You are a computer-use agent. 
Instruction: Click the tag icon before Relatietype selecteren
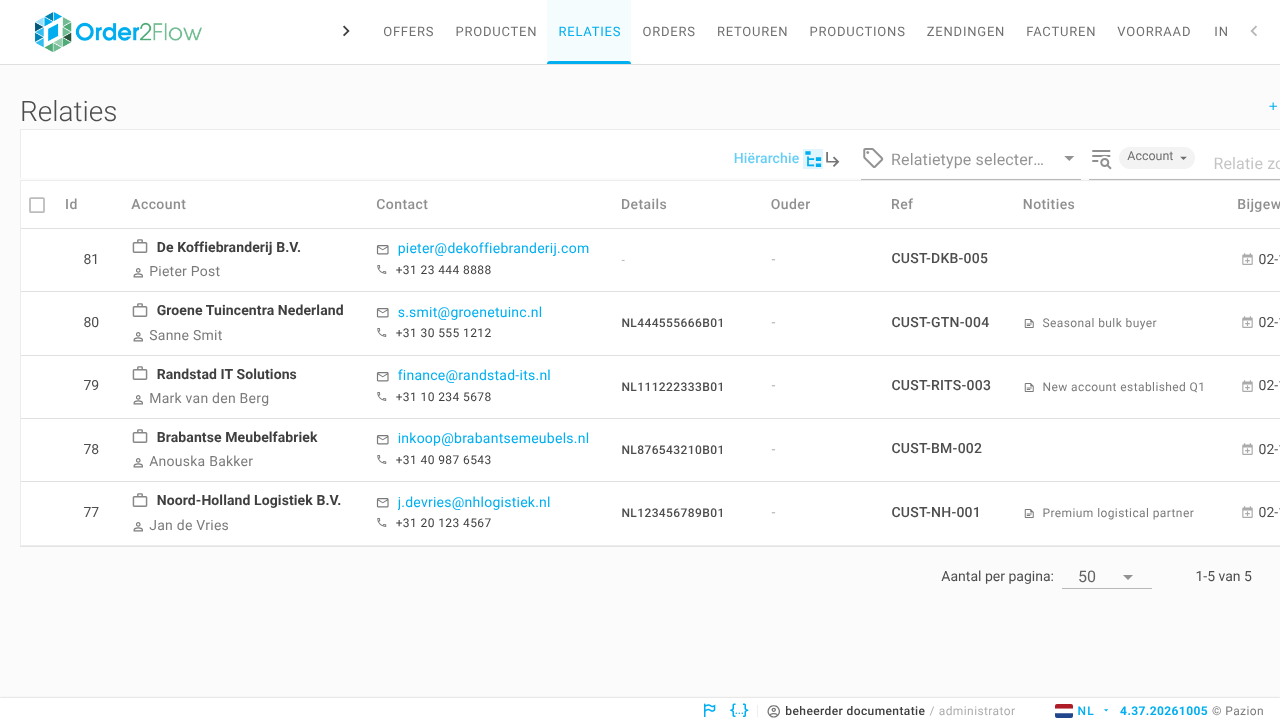[873, 158]
